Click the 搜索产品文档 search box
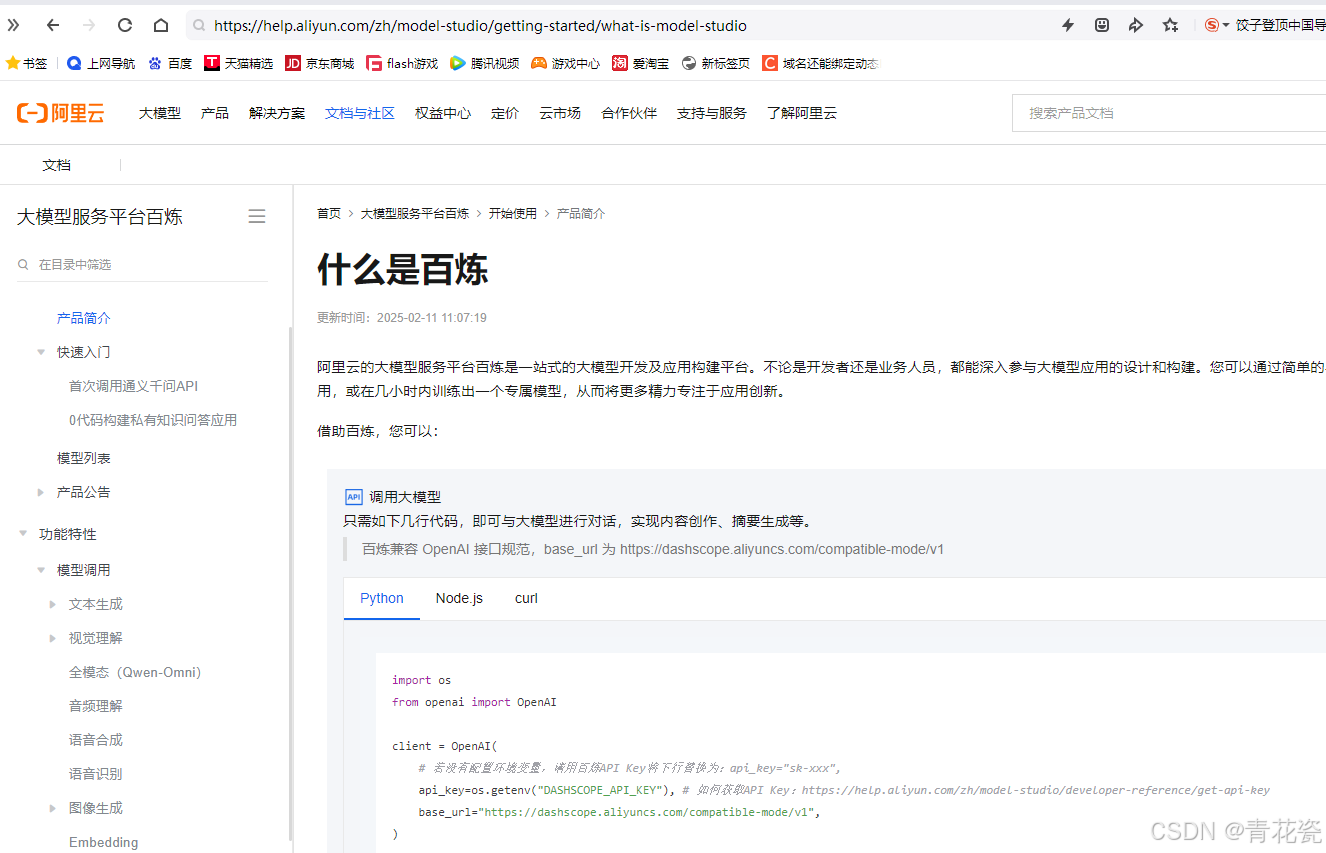Screen dimensions: 1326x853 click(x=1169, y=113)
